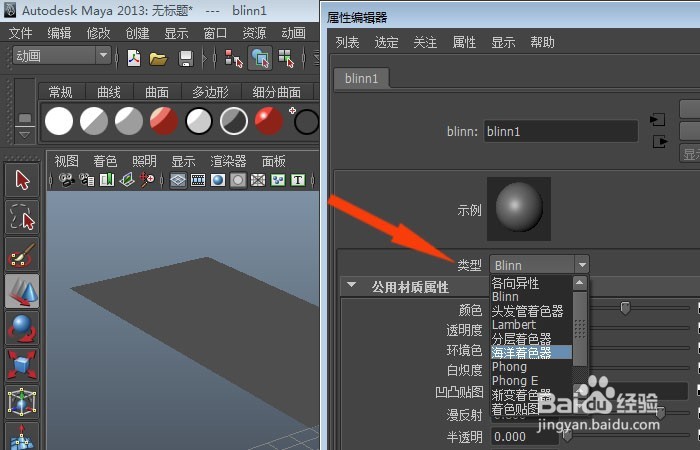700x450 pixels.
Task: Click the dark gray outlined circle shelf icon
Action: 233,121
